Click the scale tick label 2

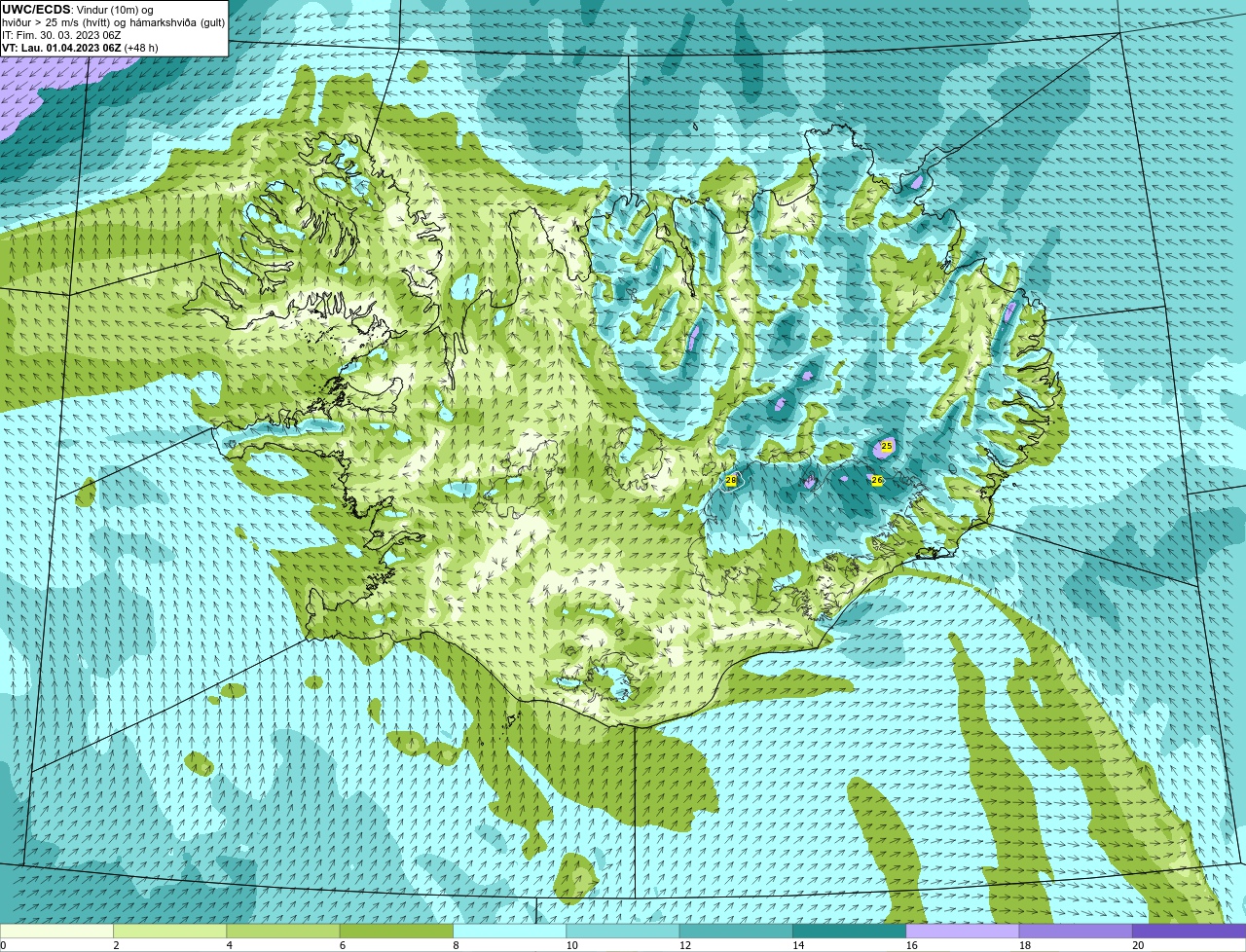click(116, 945)
